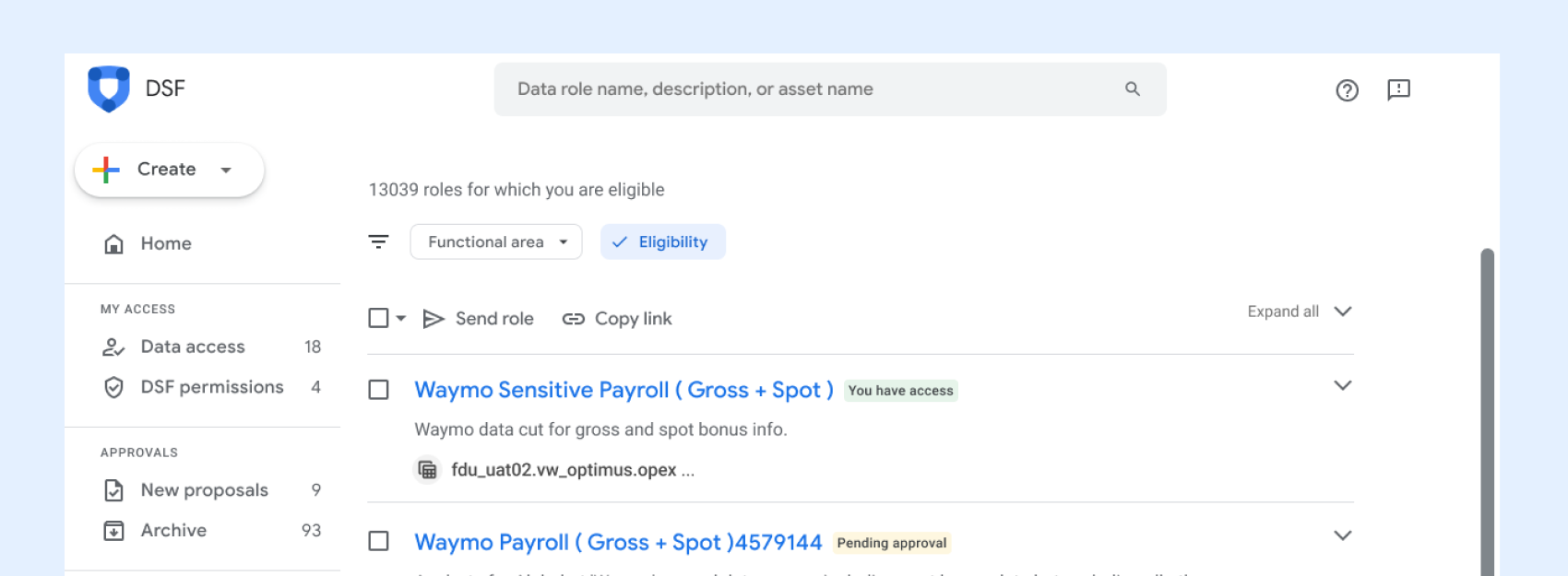Click the Data access count 18

[x=313, y=347]
